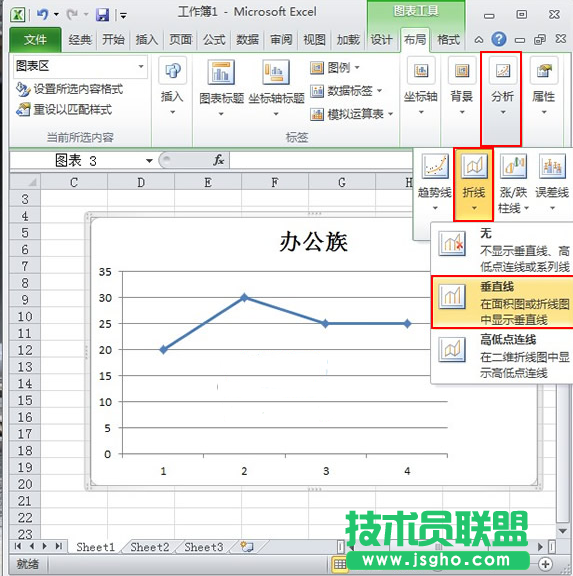
Task: Select column F header
Action: click(x=275, y=182)
